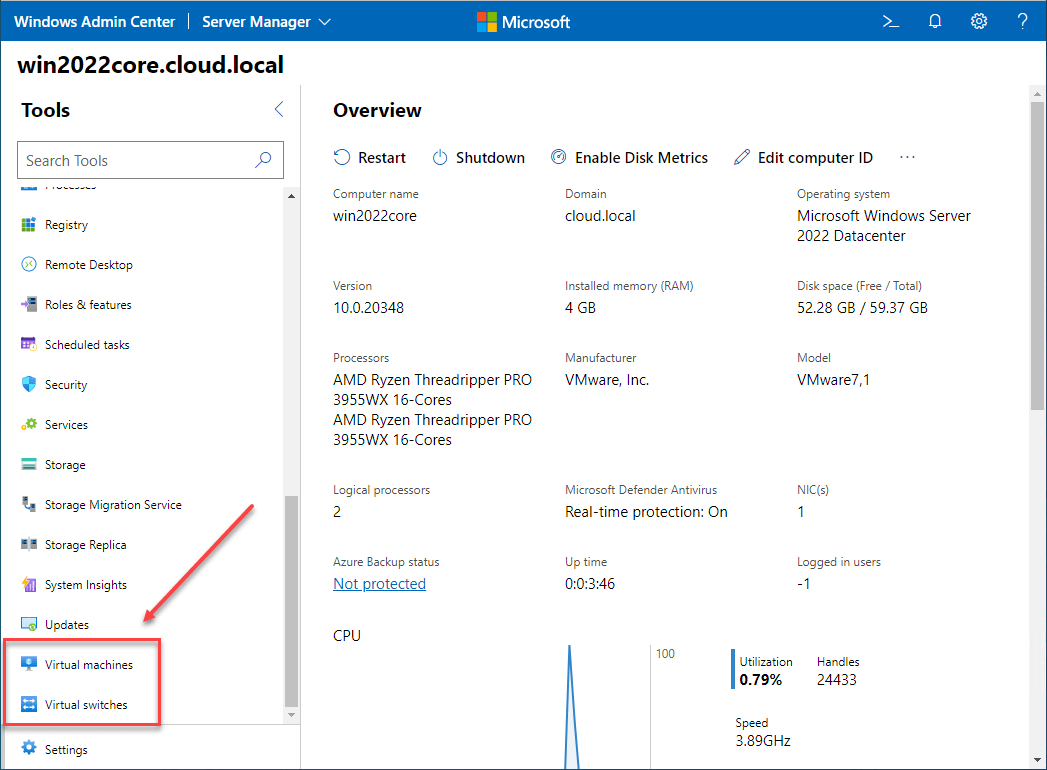This screenshot has width=1047, height=770.
Task: Select Updates in the Tools list
Action: [x=67, y=625]
